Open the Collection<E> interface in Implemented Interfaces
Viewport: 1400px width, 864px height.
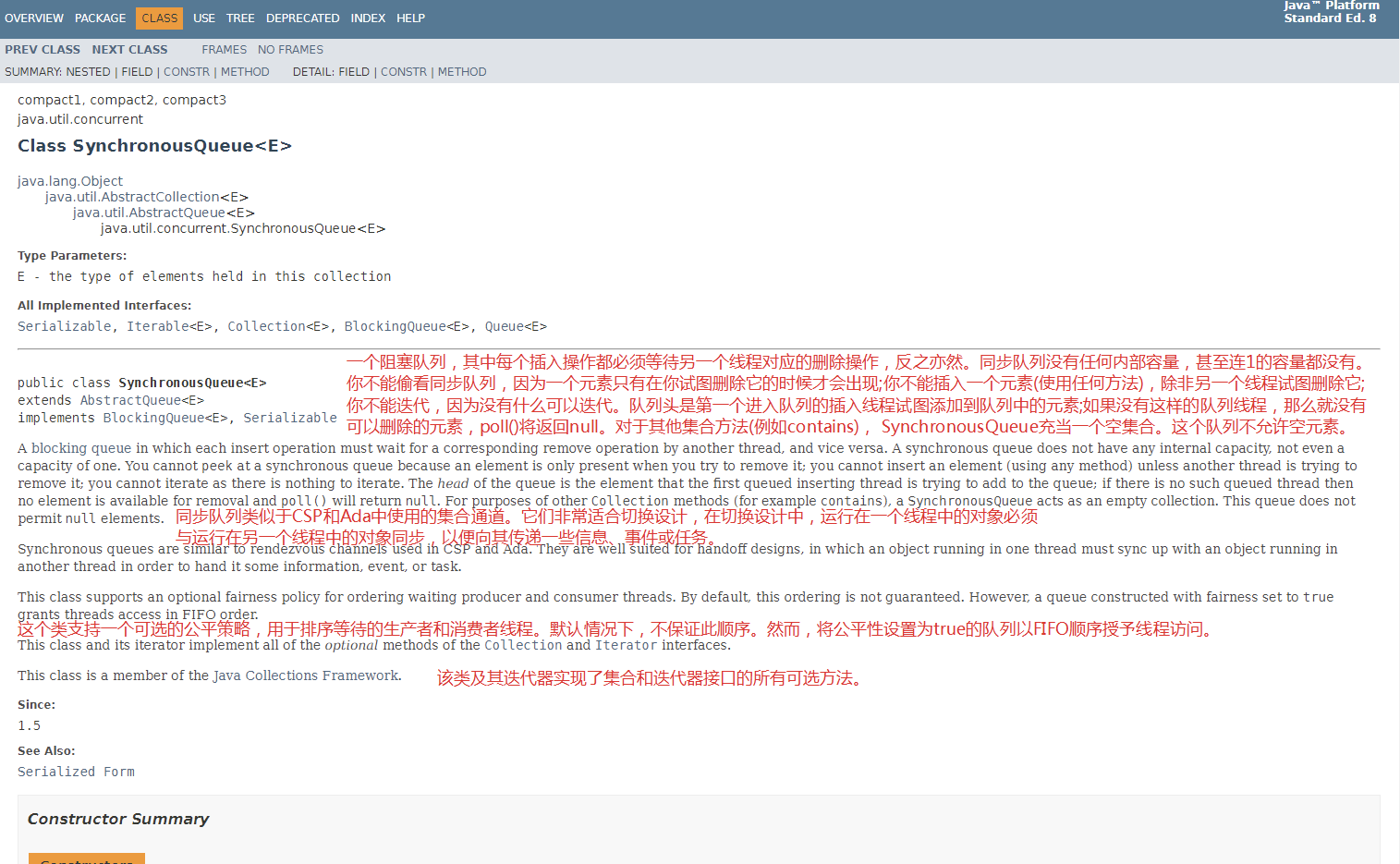tap(278, 326)
